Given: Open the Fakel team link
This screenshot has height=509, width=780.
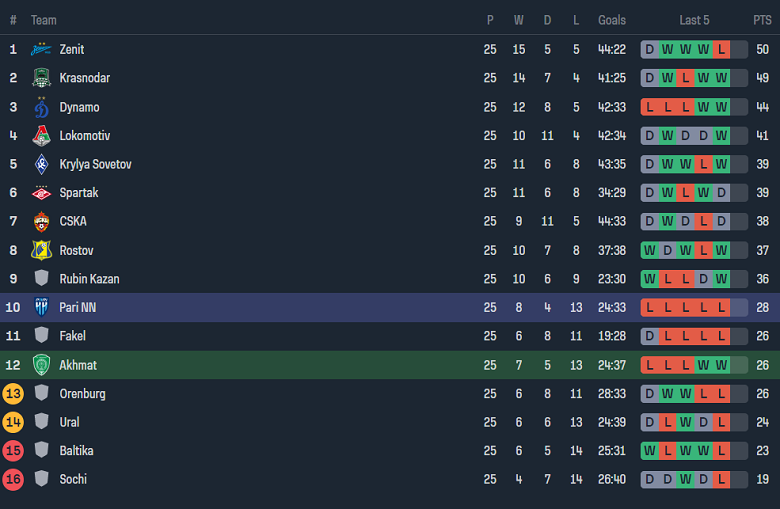Looking at the screenshot, I should [x=72, y=336].
